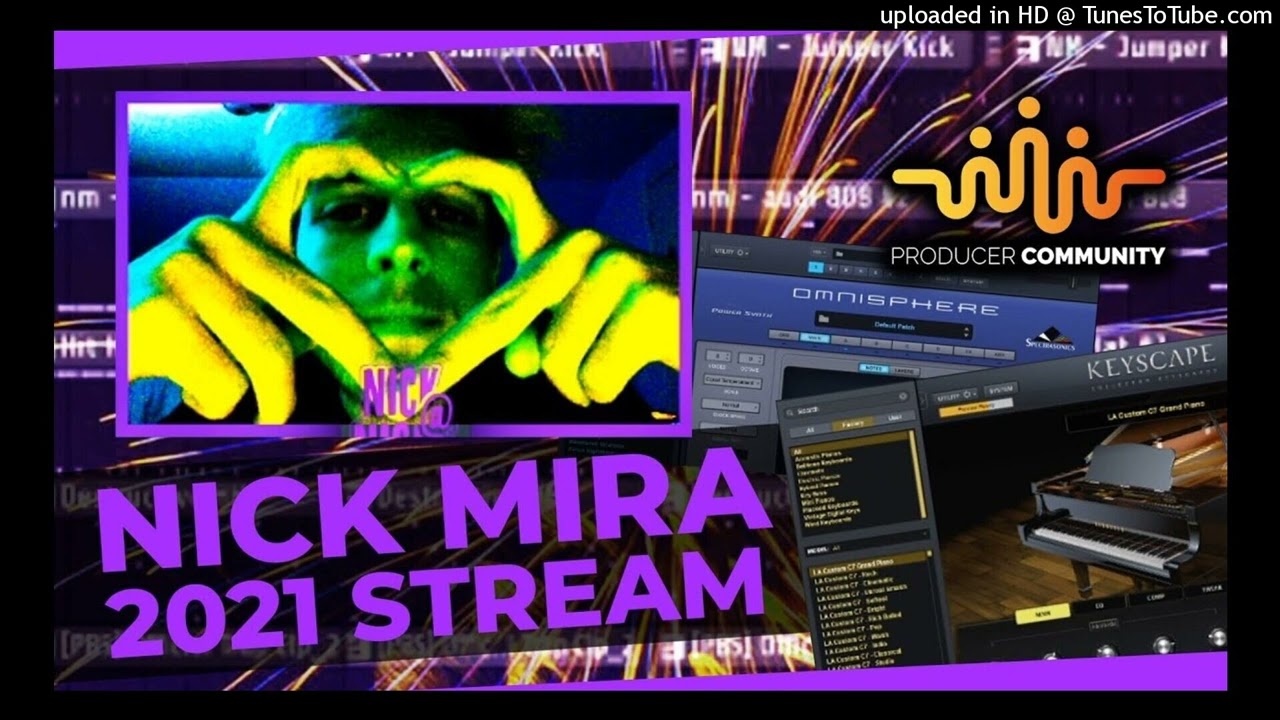Open the Keyscape Utility menu
The image size is (1280, 720).
[x=955, y=396]
